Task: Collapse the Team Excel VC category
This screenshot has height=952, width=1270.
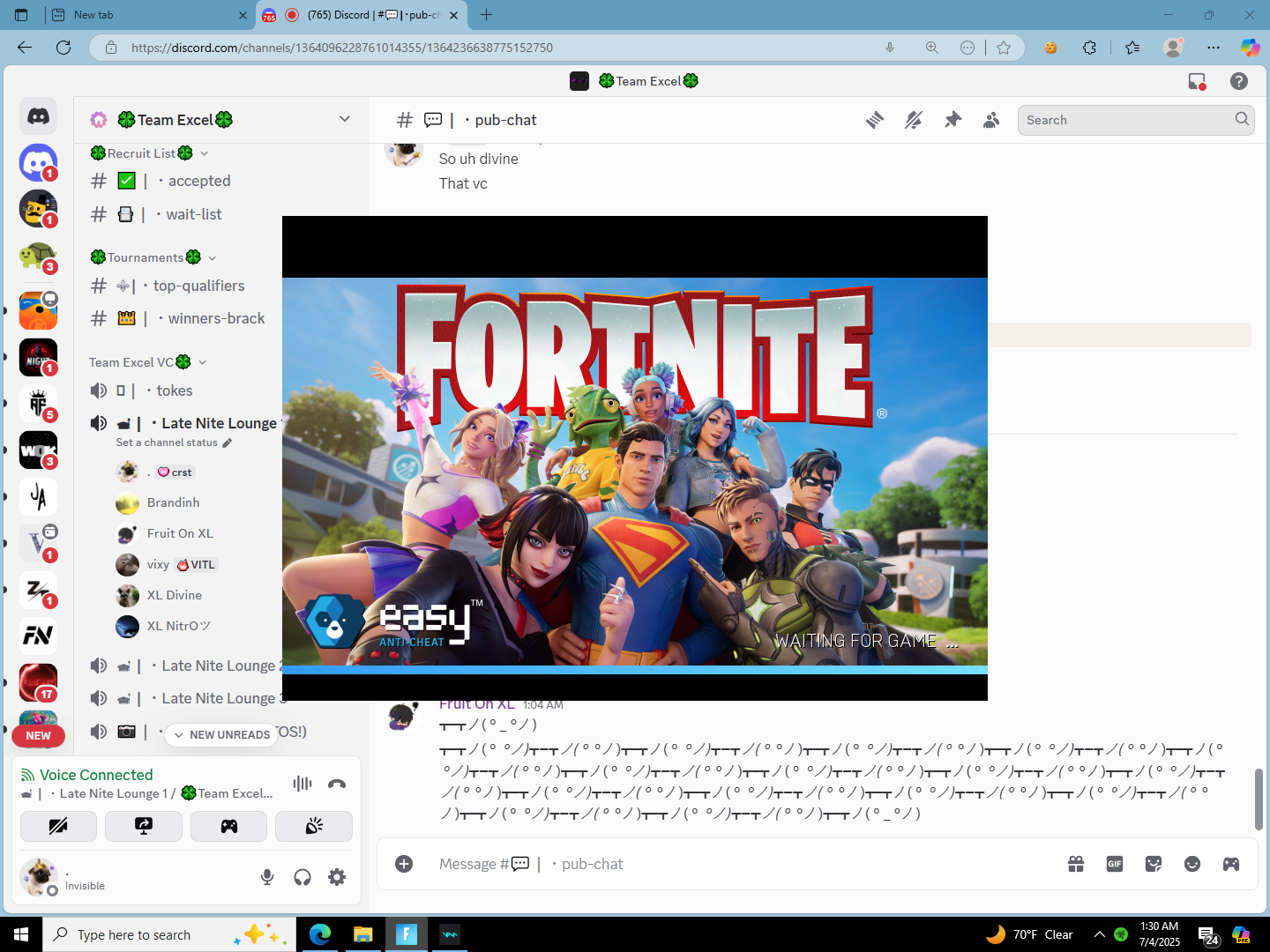Action: 147,362
